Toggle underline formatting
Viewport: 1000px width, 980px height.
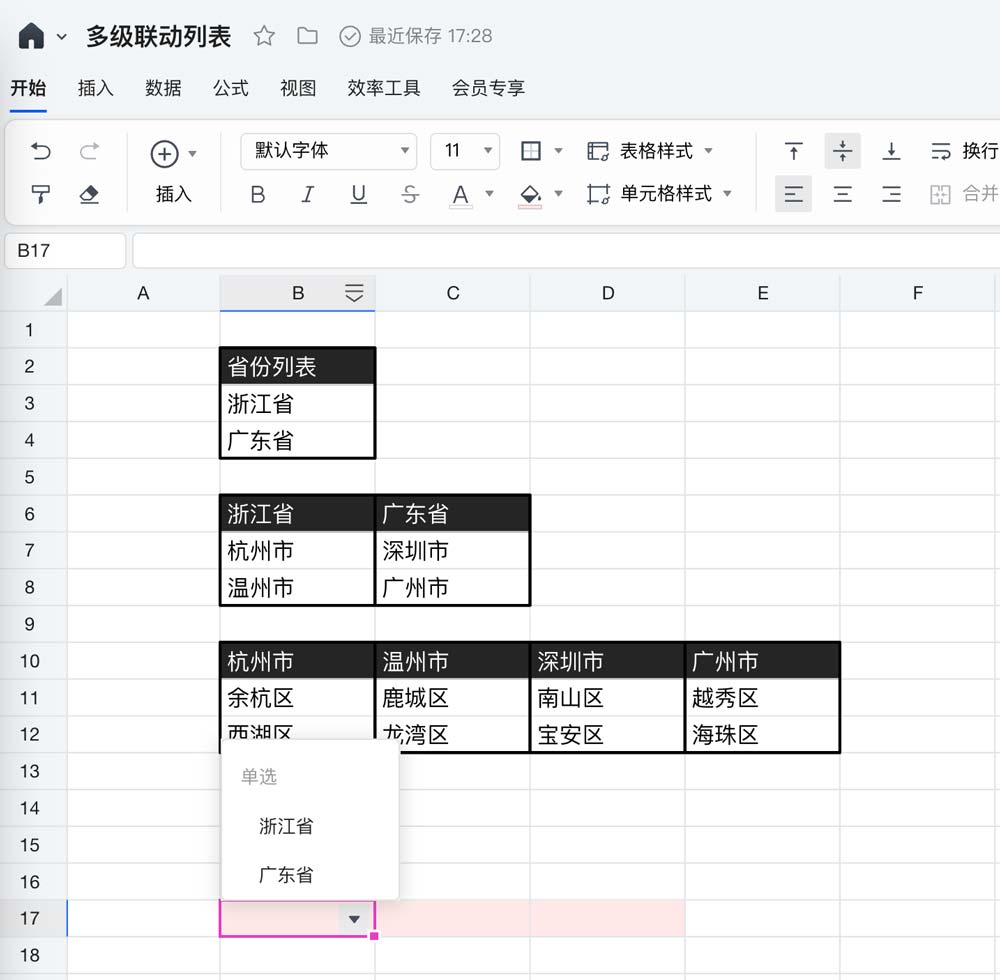pyautogui.click(x=358, y=194)
